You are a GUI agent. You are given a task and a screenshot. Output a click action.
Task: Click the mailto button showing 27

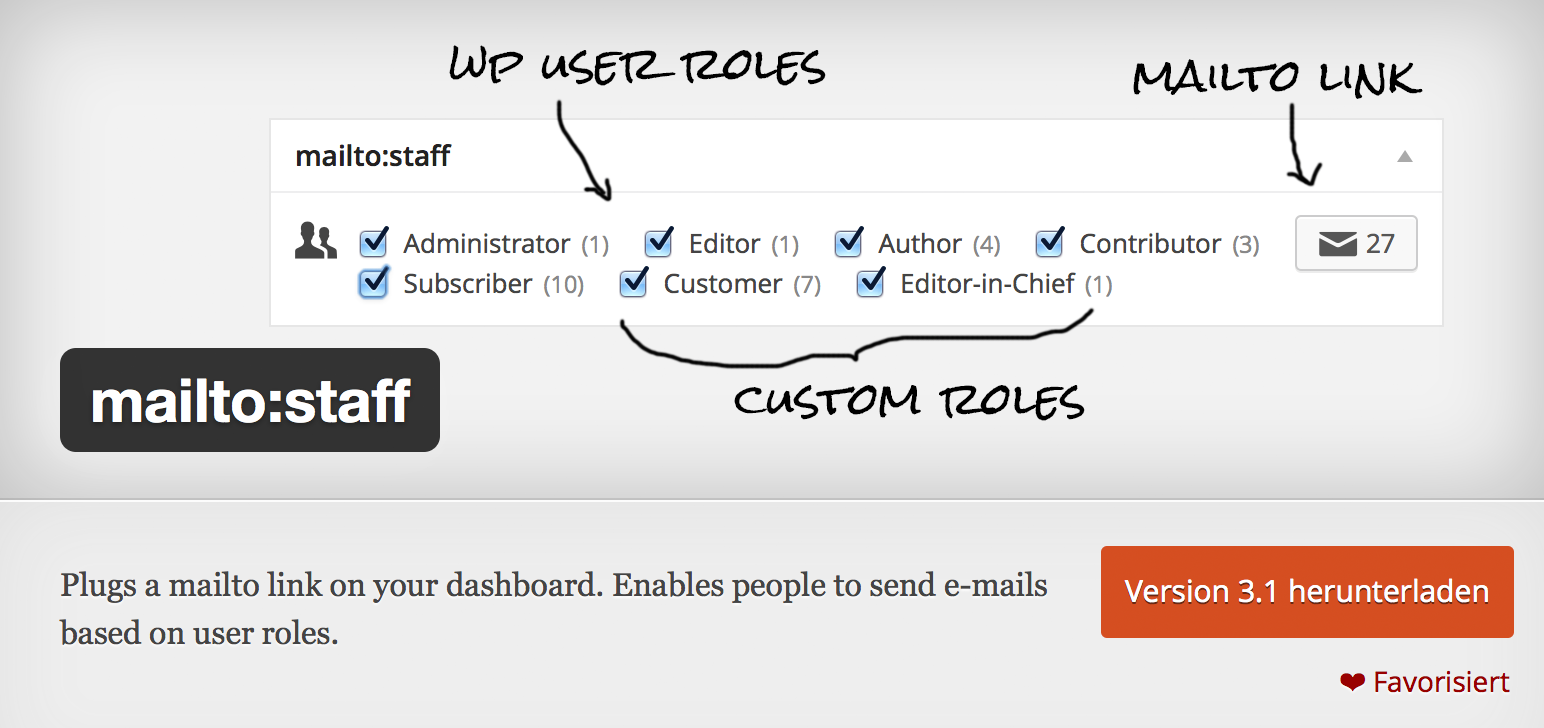pyautogui.click(x=1356, y=244)
